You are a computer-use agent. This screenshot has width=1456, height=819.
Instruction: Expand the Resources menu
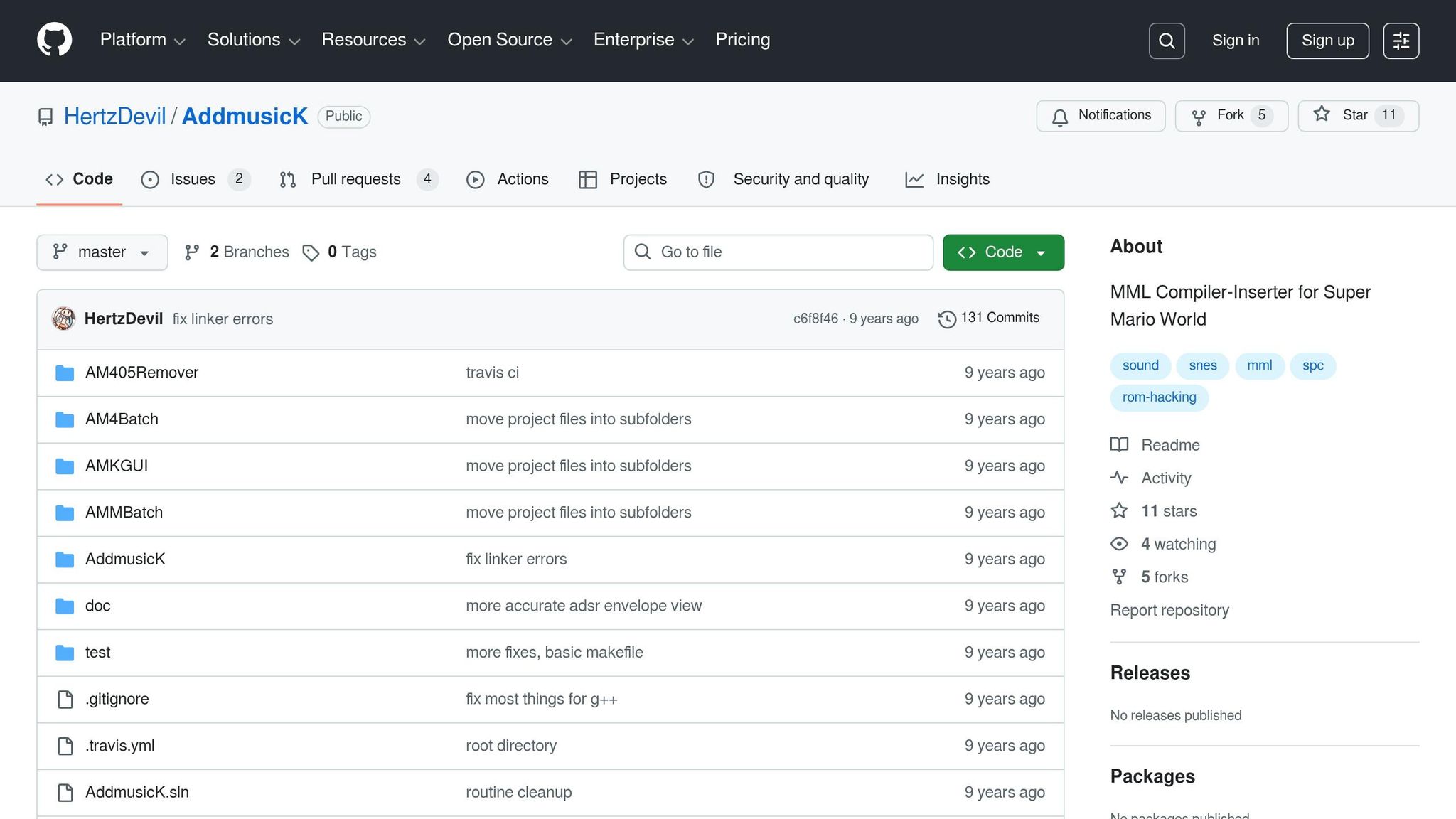(374, 40)
